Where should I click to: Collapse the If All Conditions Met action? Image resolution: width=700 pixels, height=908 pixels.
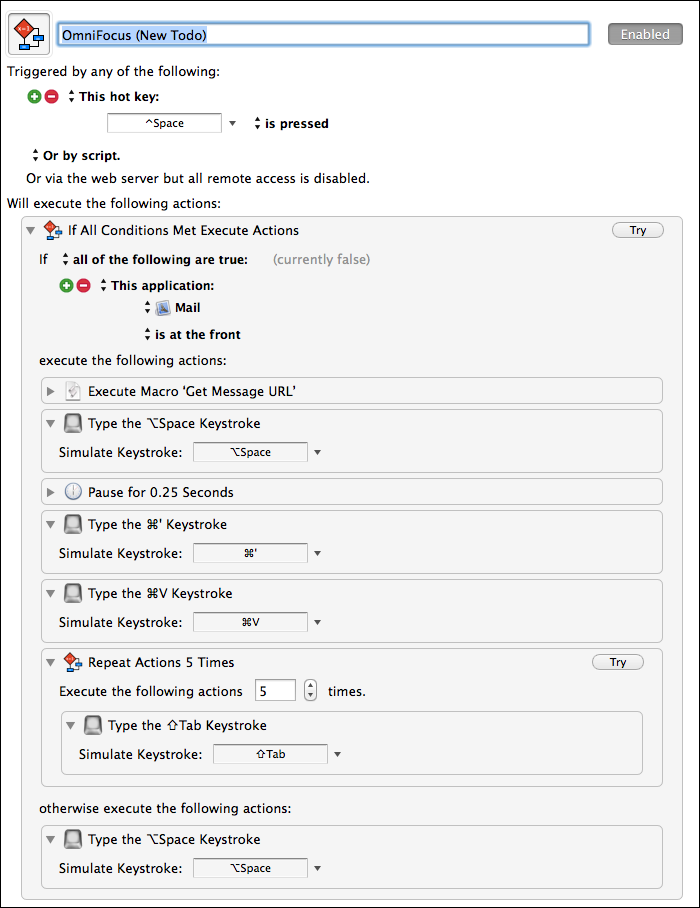point(31,230)
